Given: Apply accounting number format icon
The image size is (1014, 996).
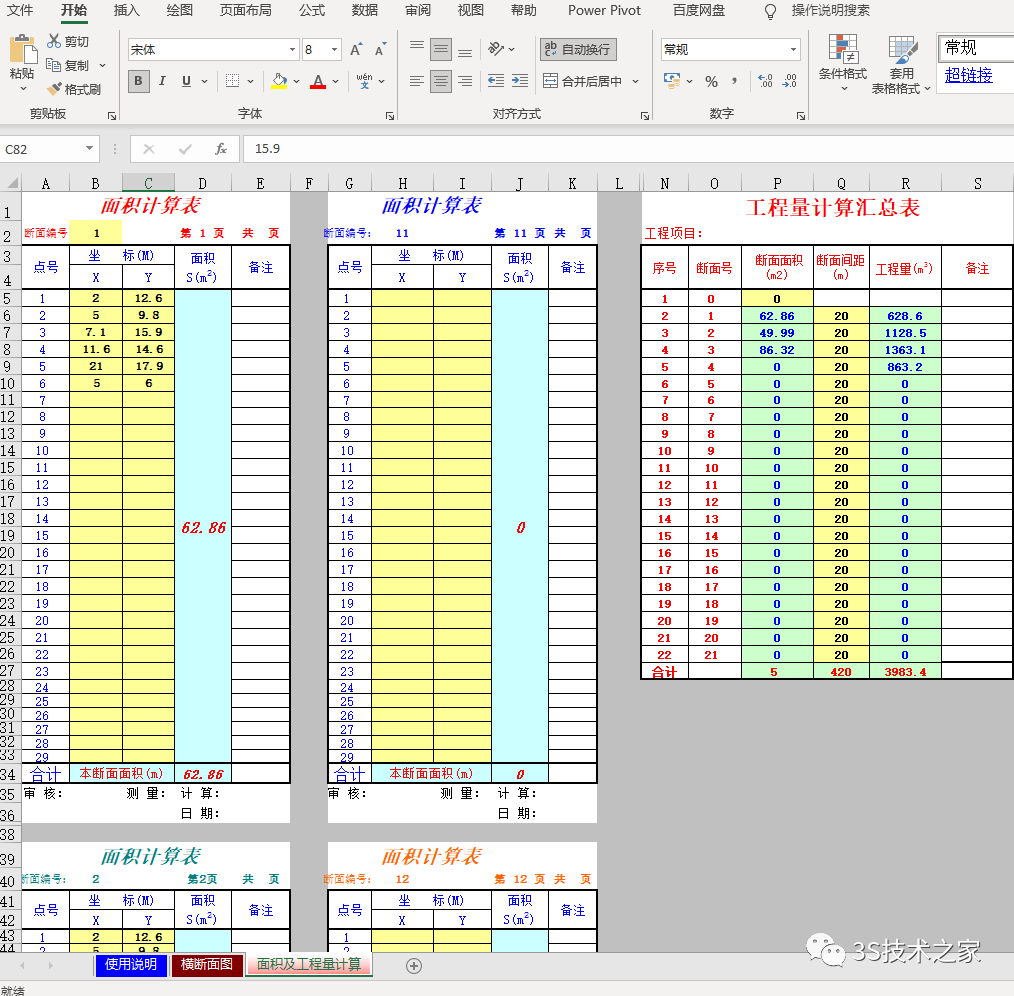Looking at the screenshot, I should (x=672, y=81).
